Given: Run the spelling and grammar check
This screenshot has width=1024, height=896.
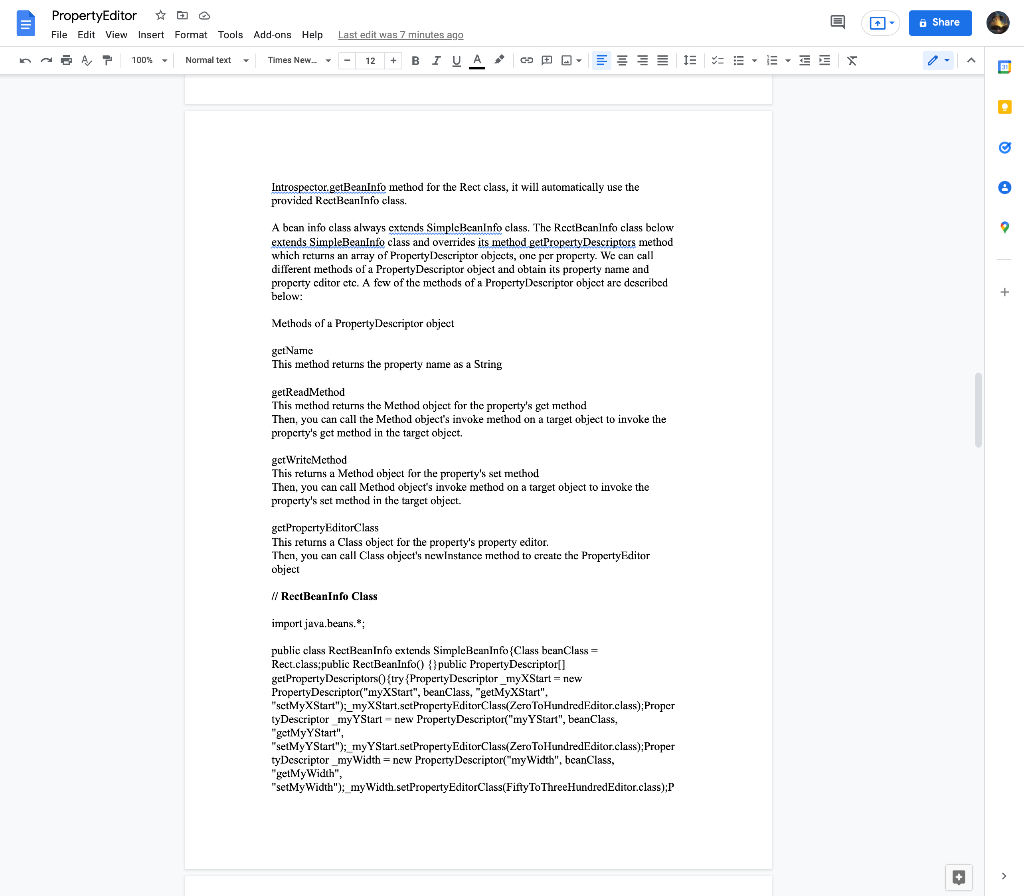Looking at the screenshot, I should (x=86, y=60).
